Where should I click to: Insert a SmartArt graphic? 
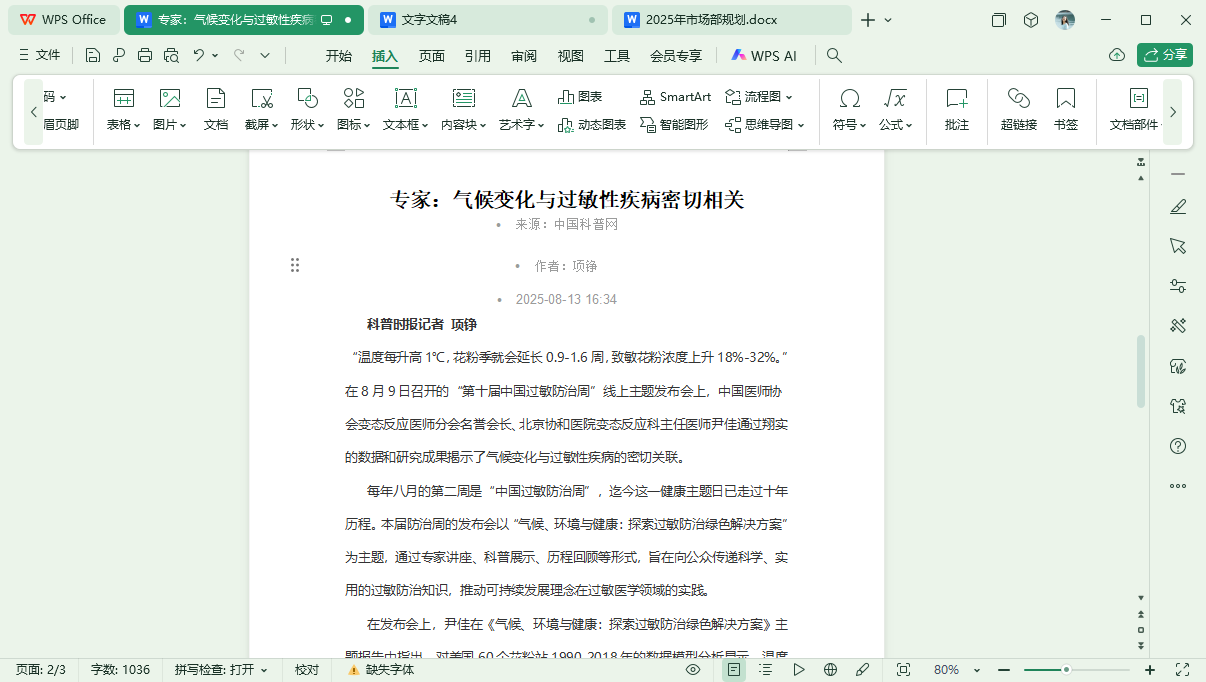tap(676, 96)
